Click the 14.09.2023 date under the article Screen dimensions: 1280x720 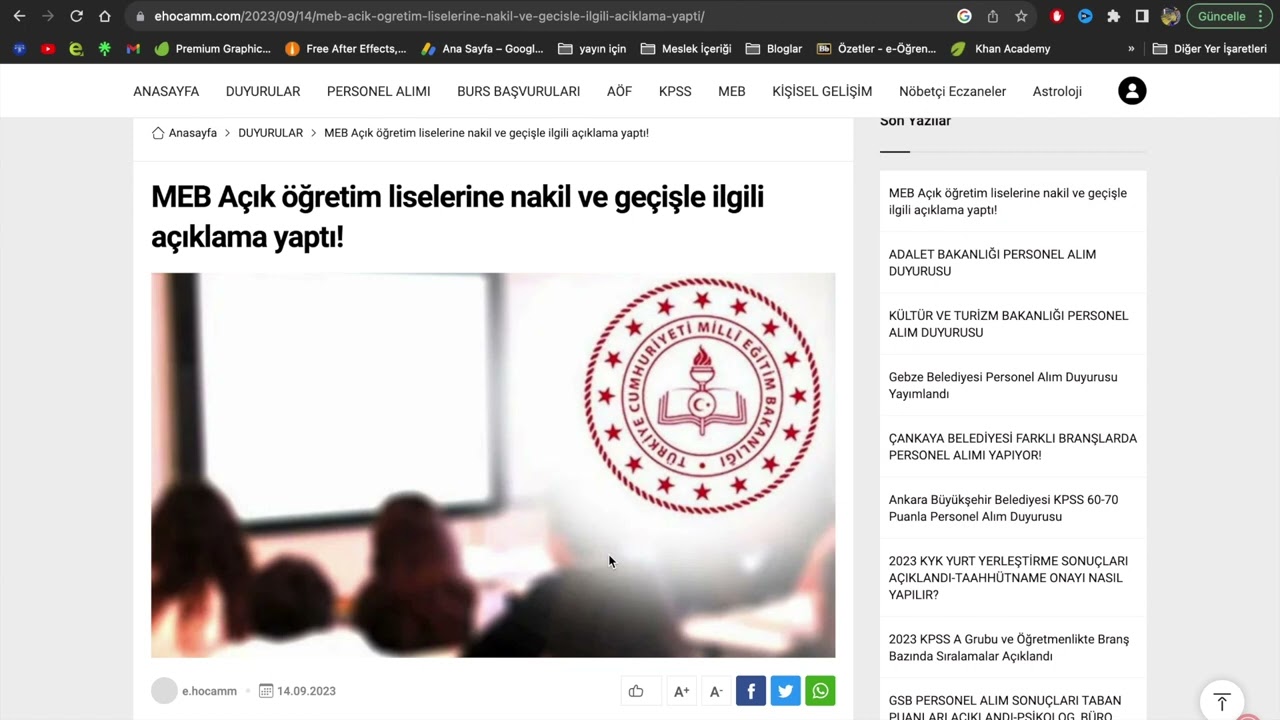click(306, 691)
